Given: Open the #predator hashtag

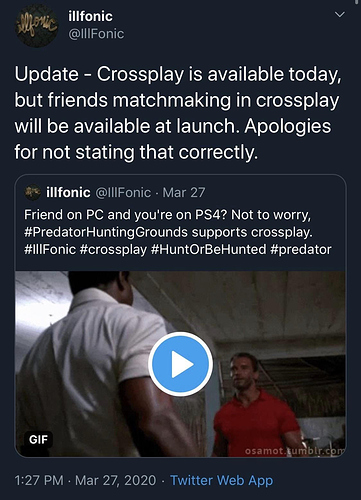Looking at the screenshot, I should pos(301,249).
